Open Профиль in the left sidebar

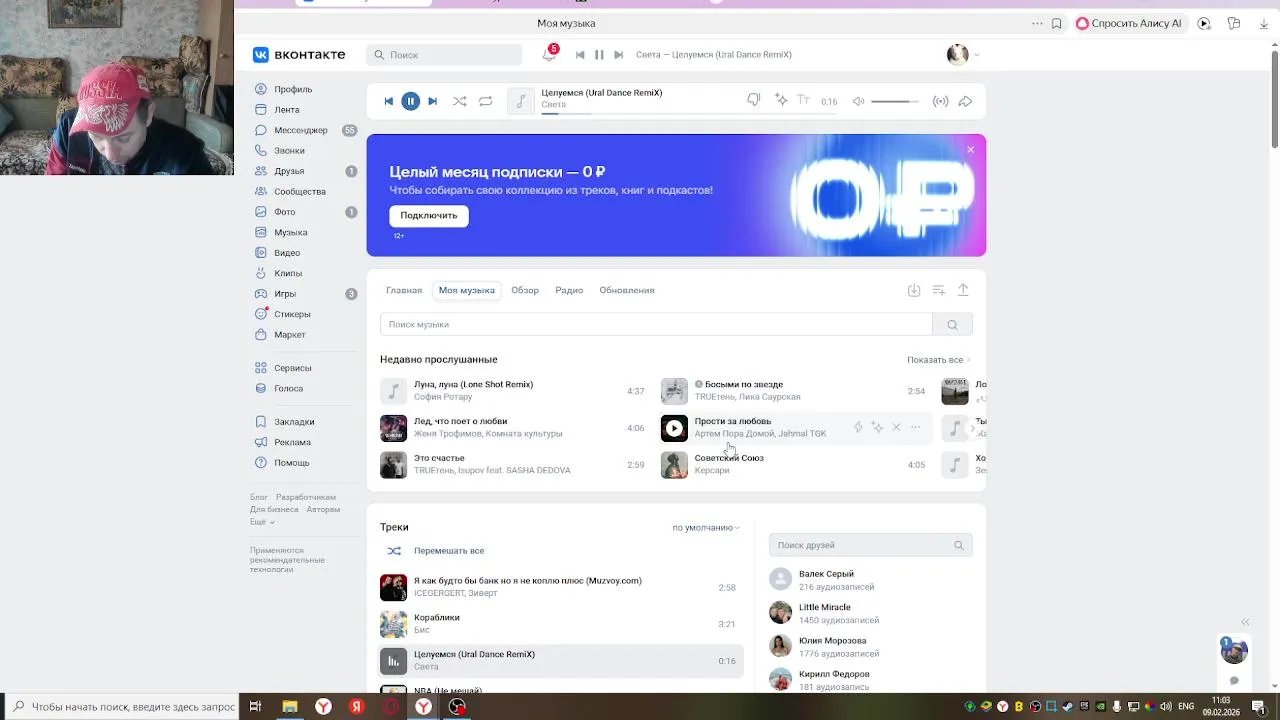point(293,89)
